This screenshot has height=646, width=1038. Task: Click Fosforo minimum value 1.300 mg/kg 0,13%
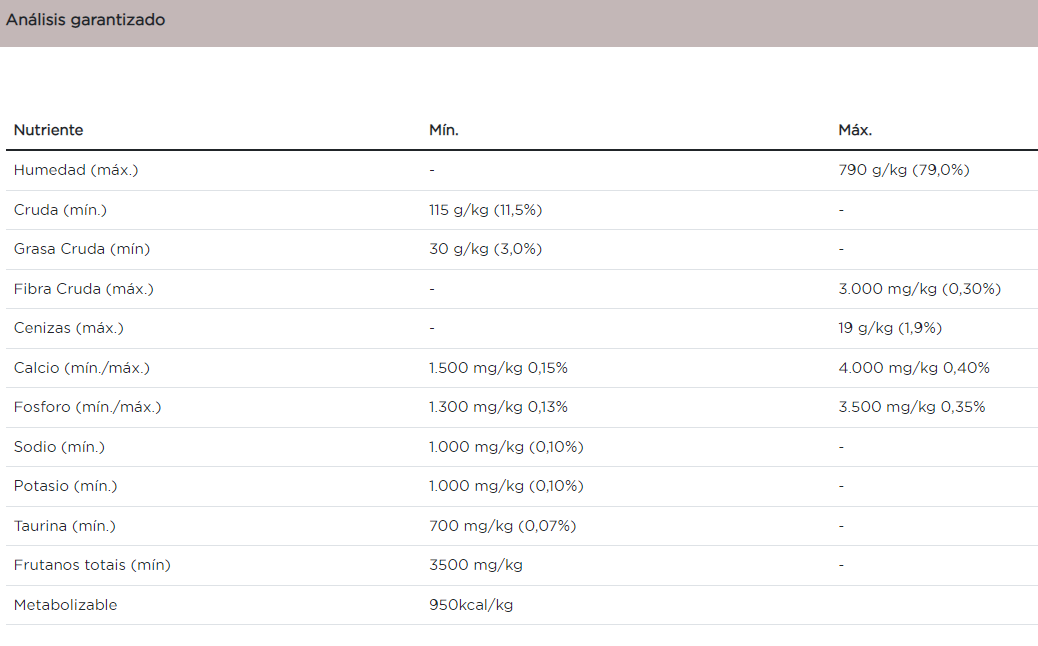498,407
